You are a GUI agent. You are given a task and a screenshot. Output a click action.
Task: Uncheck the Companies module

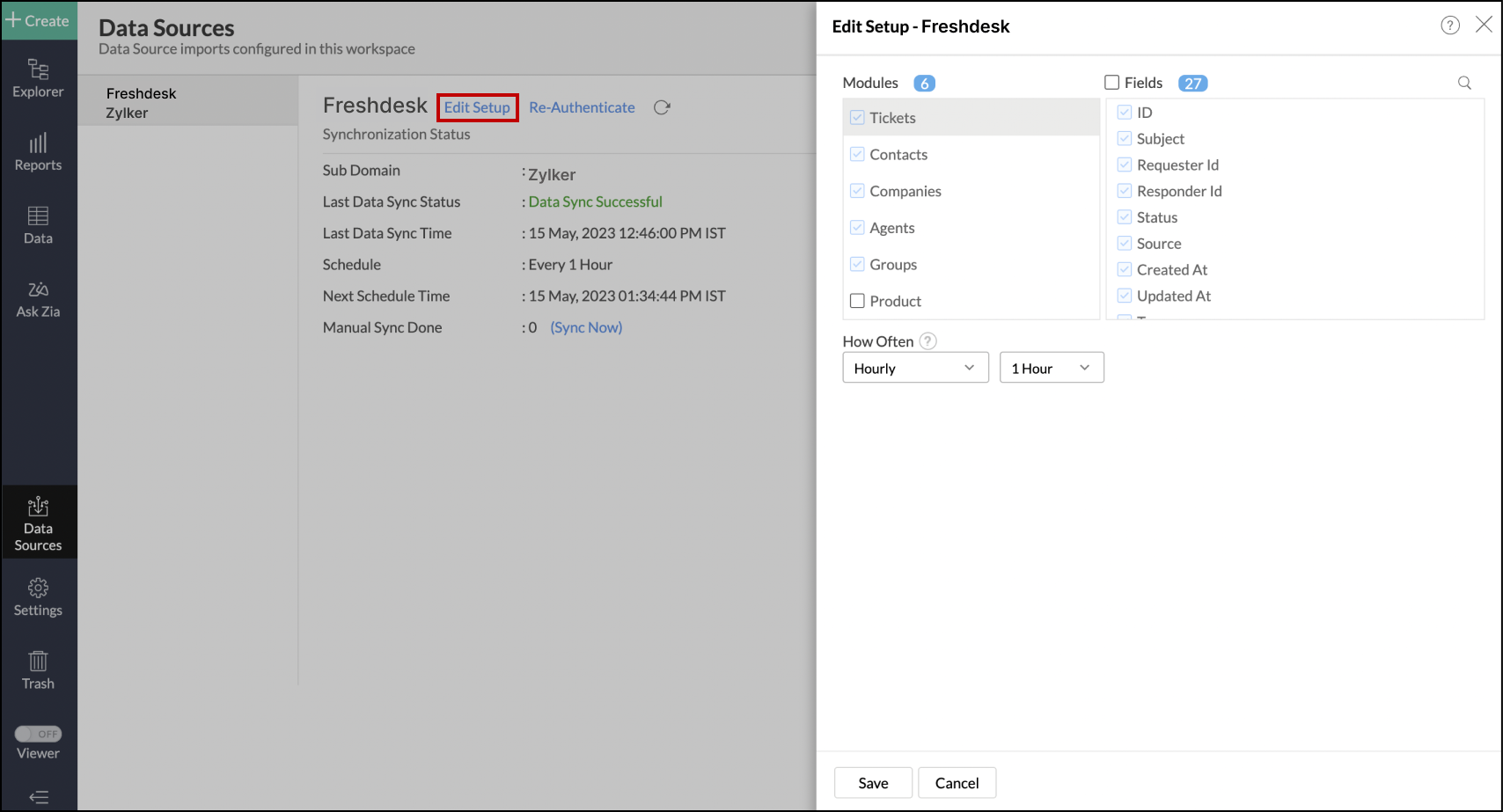[858, 191]
